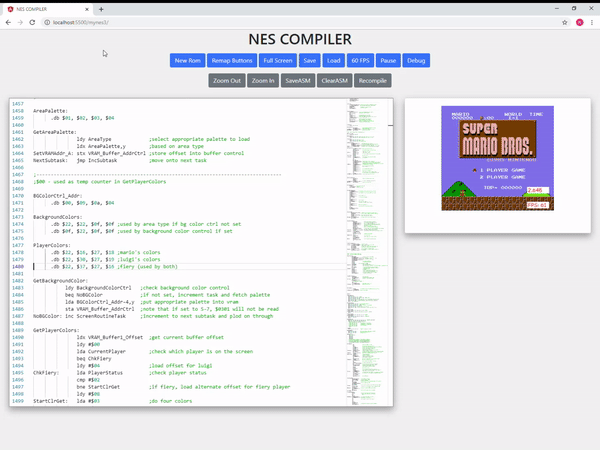Viewport: 600px width, 450px height.
Task: Click the code minimap overview
Action: (x=367, y=252)
